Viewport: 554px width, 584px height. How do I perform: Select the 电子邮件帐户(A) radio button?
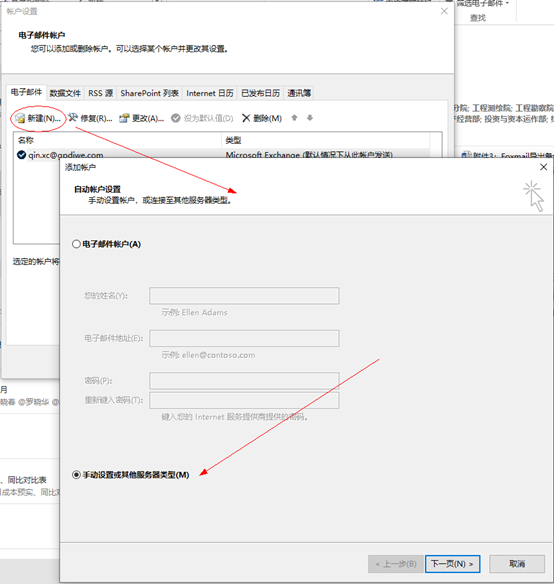pyautogui.click(x=76, y=244)
